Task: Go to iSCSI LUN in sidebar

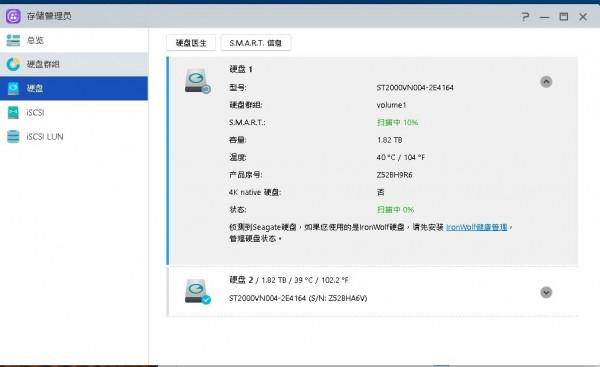Action: point(74,137)
